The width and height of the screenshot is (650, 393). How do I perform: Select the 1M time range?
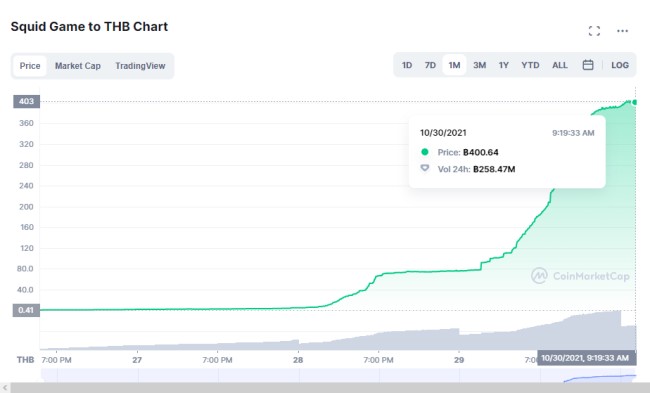tap(454, 65)
